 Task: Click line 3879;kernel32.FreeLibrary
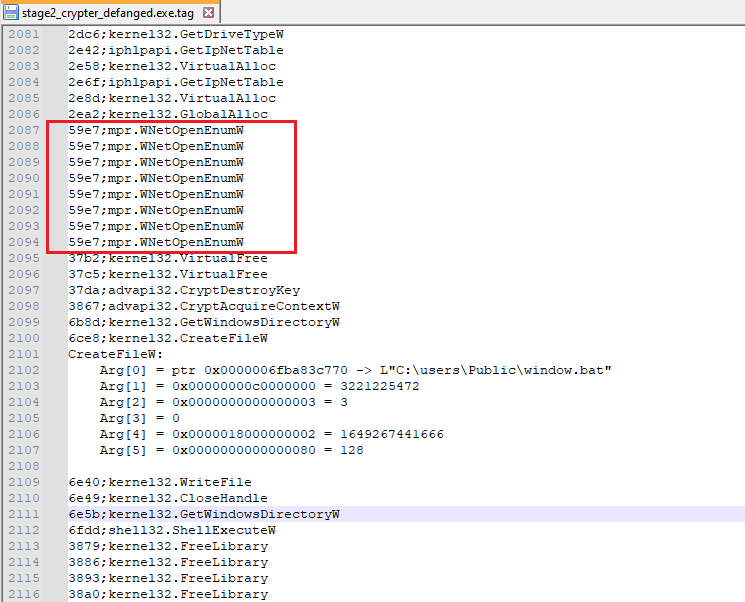168,546
